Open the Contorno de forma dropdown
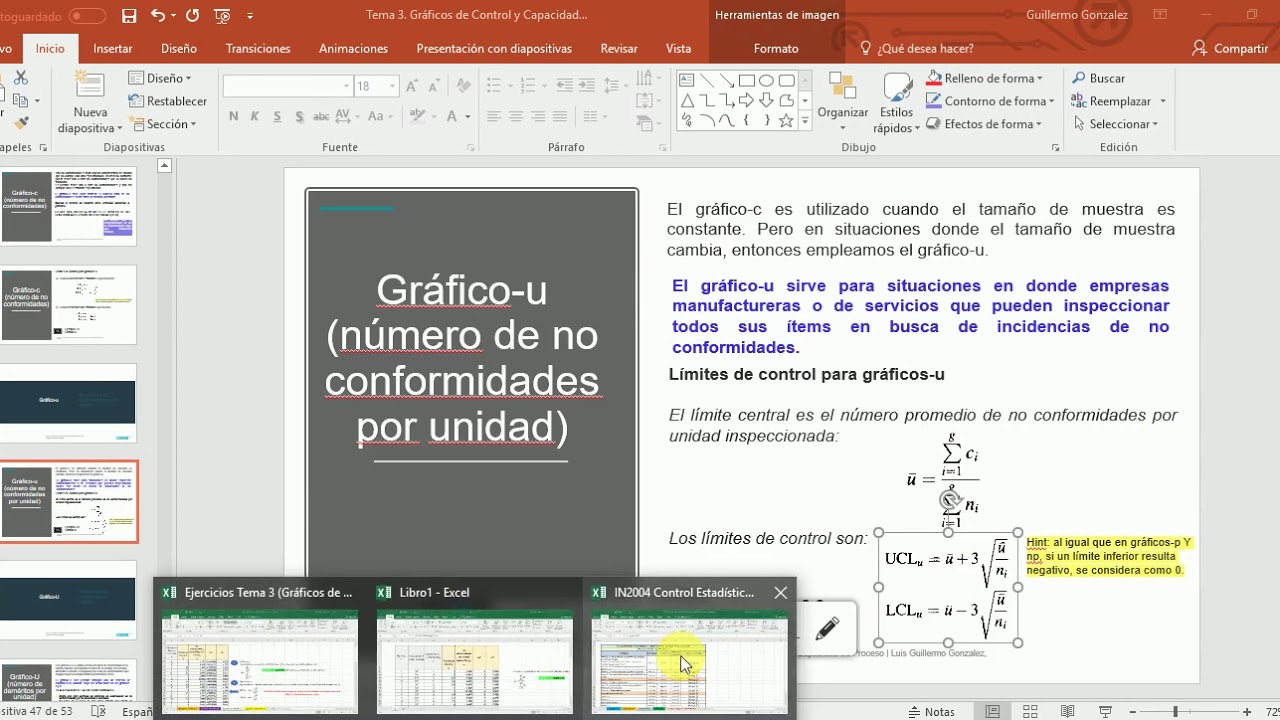The image size is (1280, 720). [990, 101]
